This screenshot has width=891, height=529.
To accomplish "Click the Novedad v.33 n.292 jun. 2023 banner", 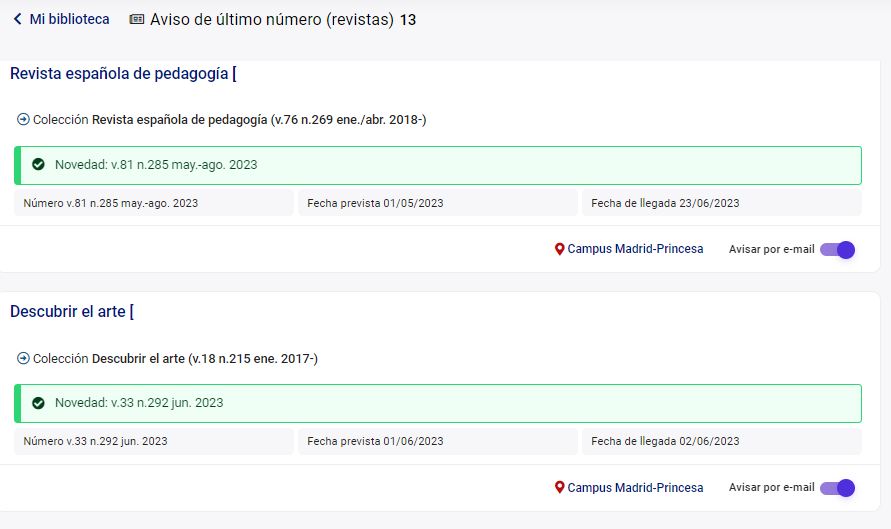I will coord(438,403).
